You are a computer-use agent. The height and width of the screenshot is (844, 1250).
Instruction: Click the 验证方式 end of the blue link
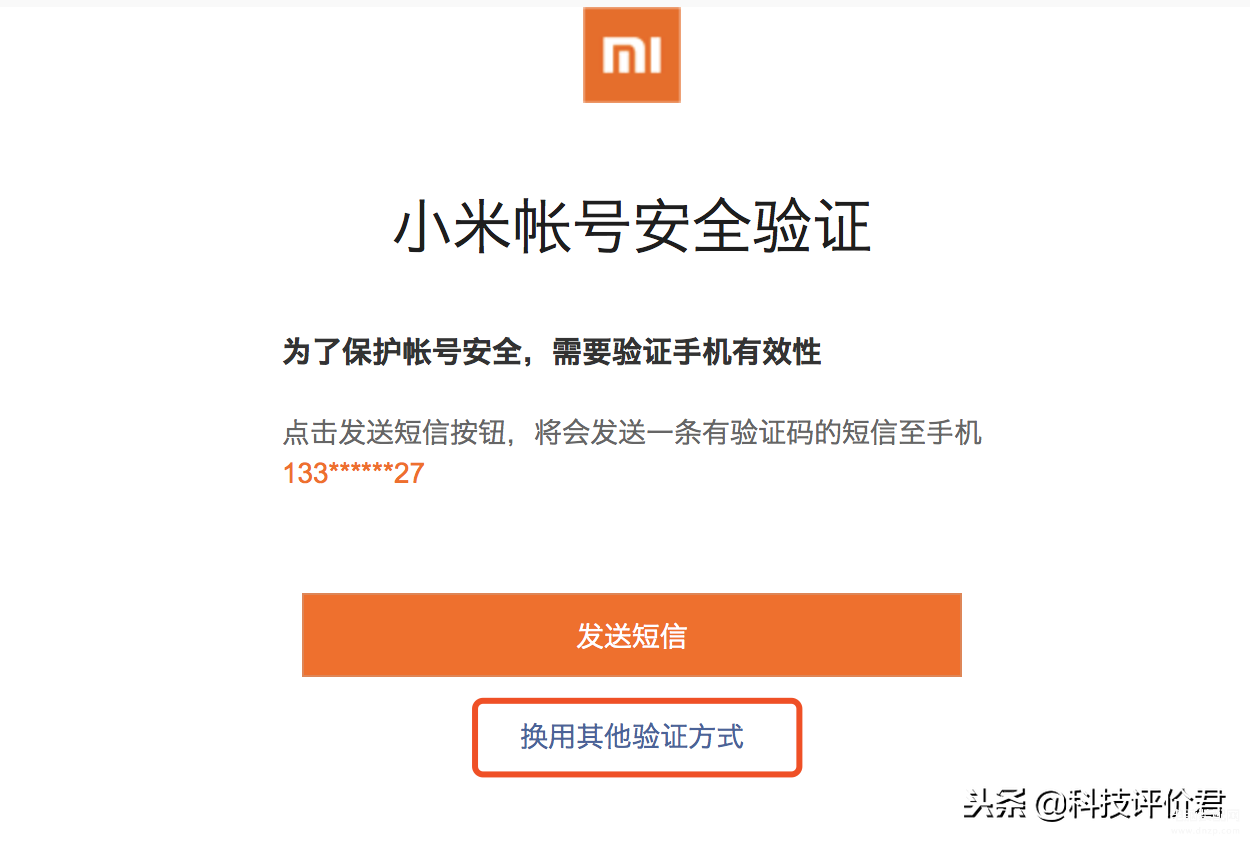(688, 737)
